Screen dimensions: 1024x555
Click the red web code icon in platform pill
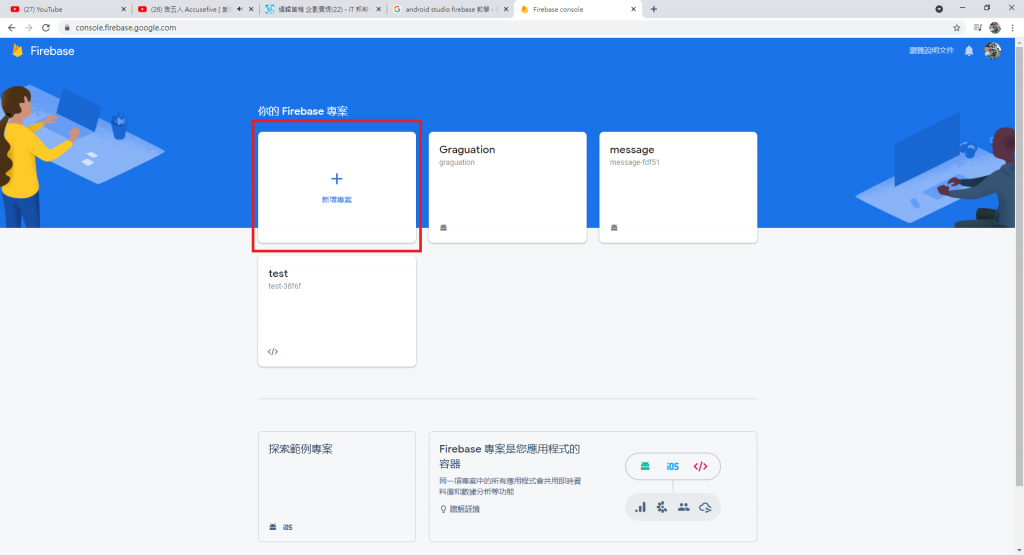tap(700, 466)
